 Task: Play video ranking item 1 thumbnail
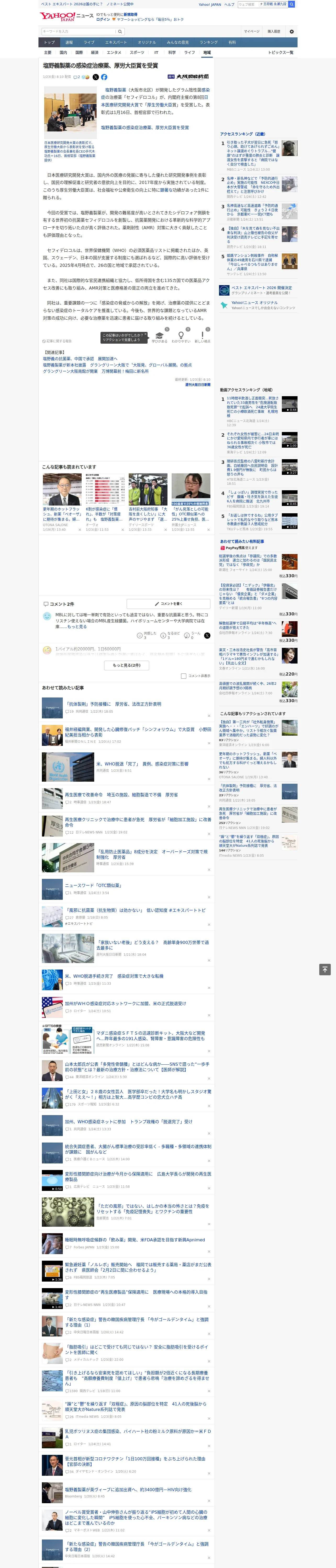tap(290, 404)
